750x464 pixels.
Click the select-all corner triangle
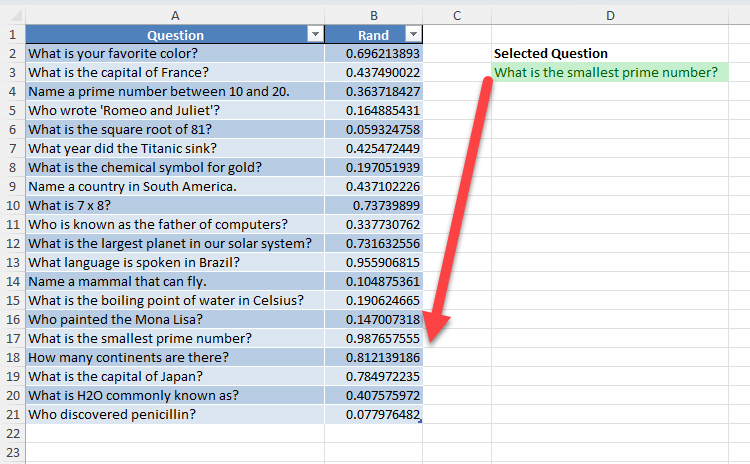click(16, 16)
